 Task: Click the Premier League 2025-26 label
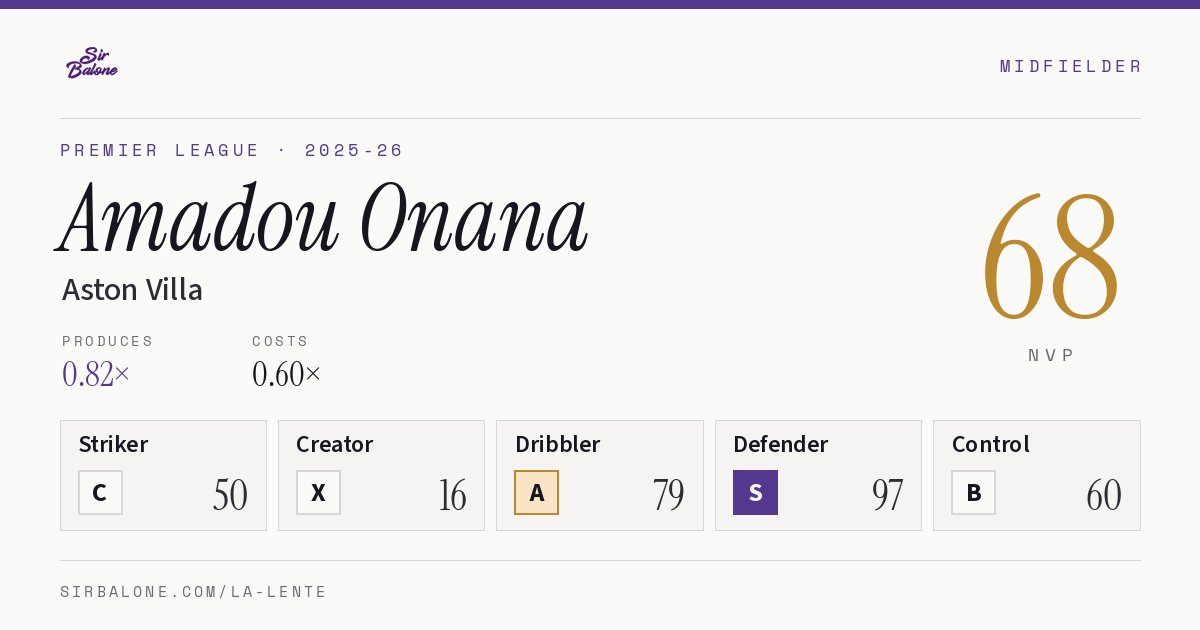[x=232, y=150]
